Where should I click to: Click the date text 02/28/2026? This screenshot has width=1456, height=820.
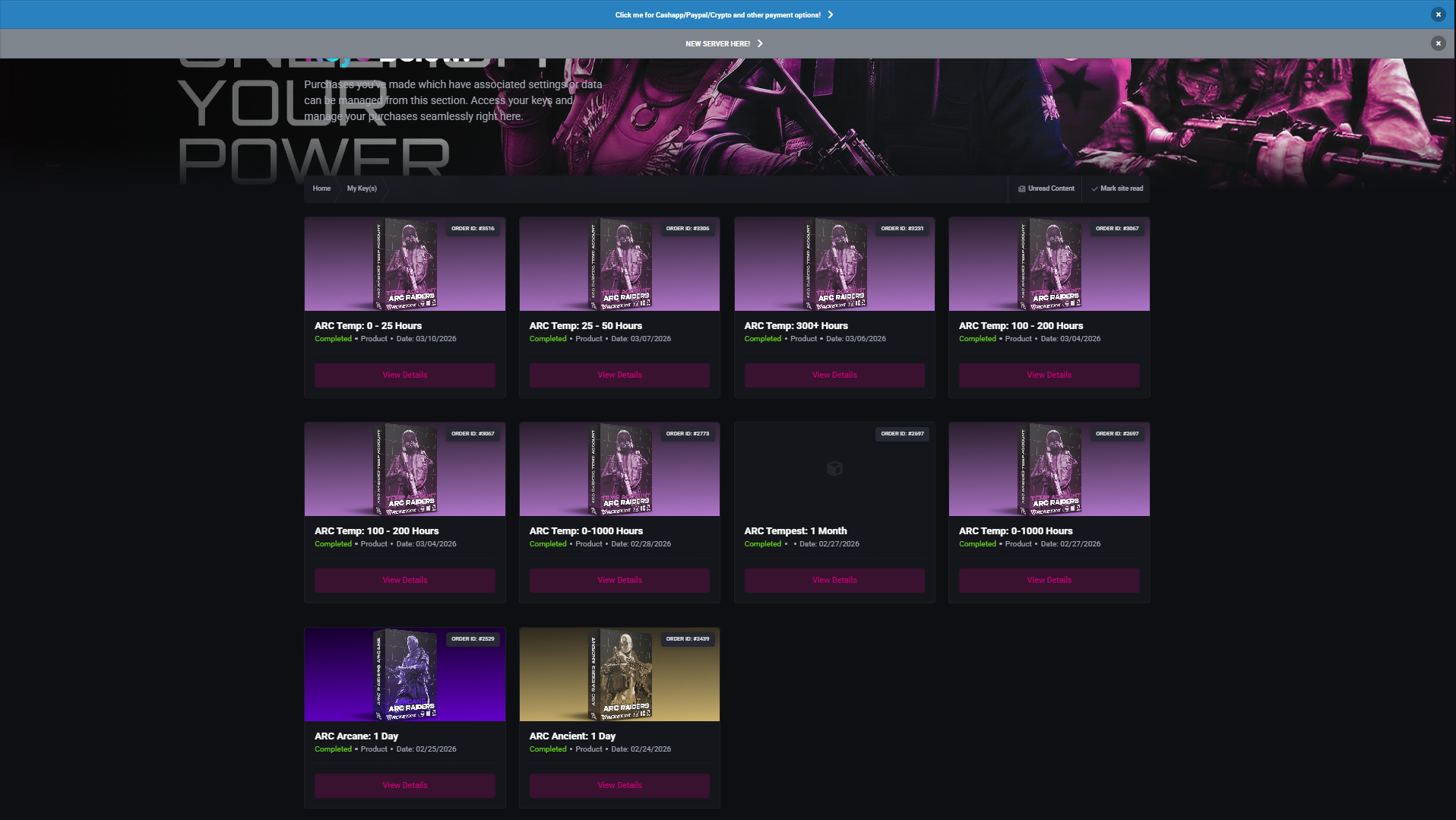pos(650,544)
